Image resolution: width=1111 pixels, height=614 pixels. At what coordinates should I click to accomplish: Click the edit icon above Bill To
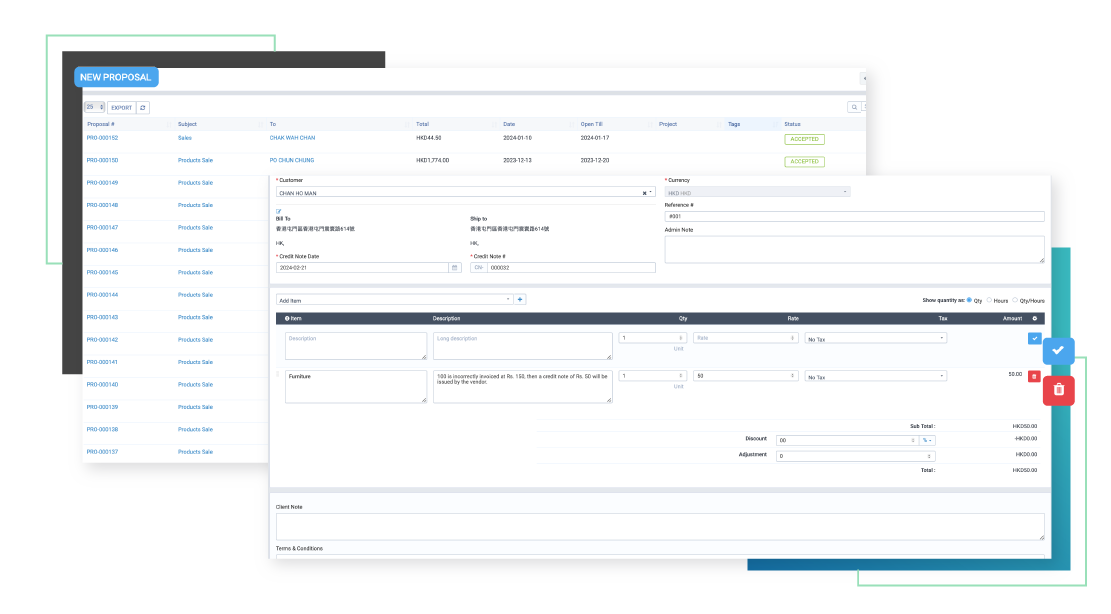(x=279, y=211)
